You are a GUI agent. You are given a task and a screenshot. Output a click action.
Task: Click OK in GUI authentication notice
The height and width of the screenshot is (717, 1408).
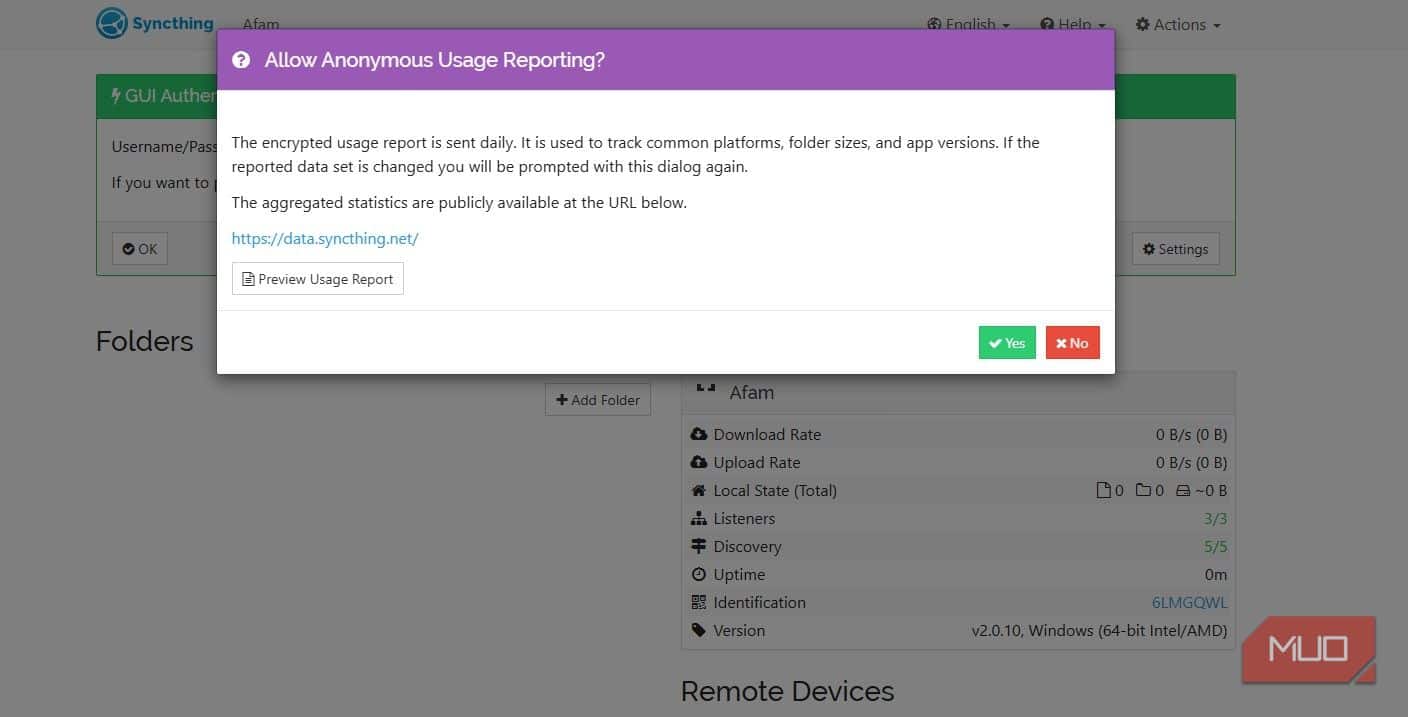[140, 249]
